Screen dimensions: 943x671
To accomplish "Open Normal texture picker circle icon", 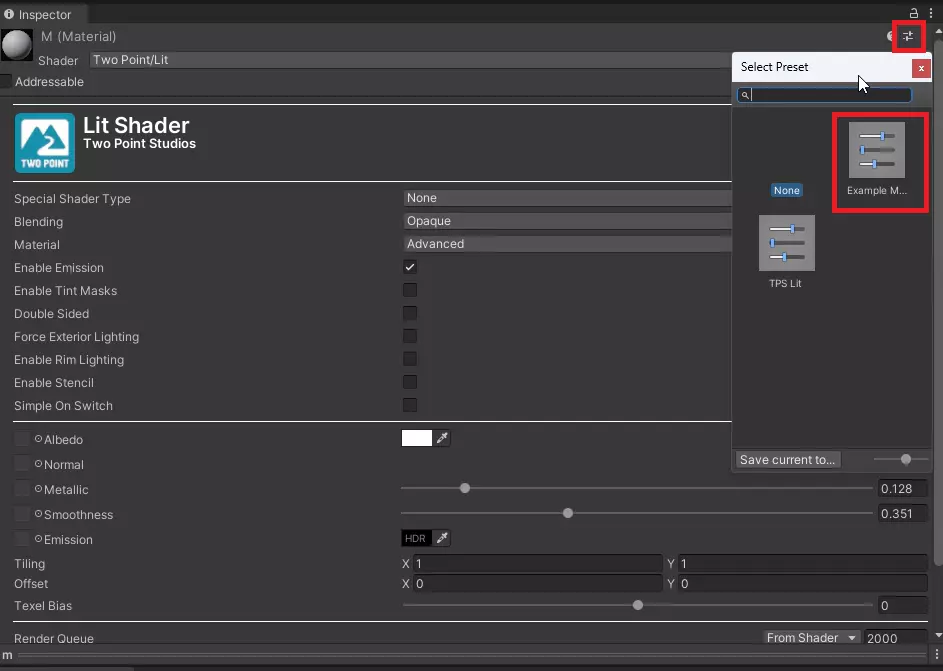I will tap(38, 464).
